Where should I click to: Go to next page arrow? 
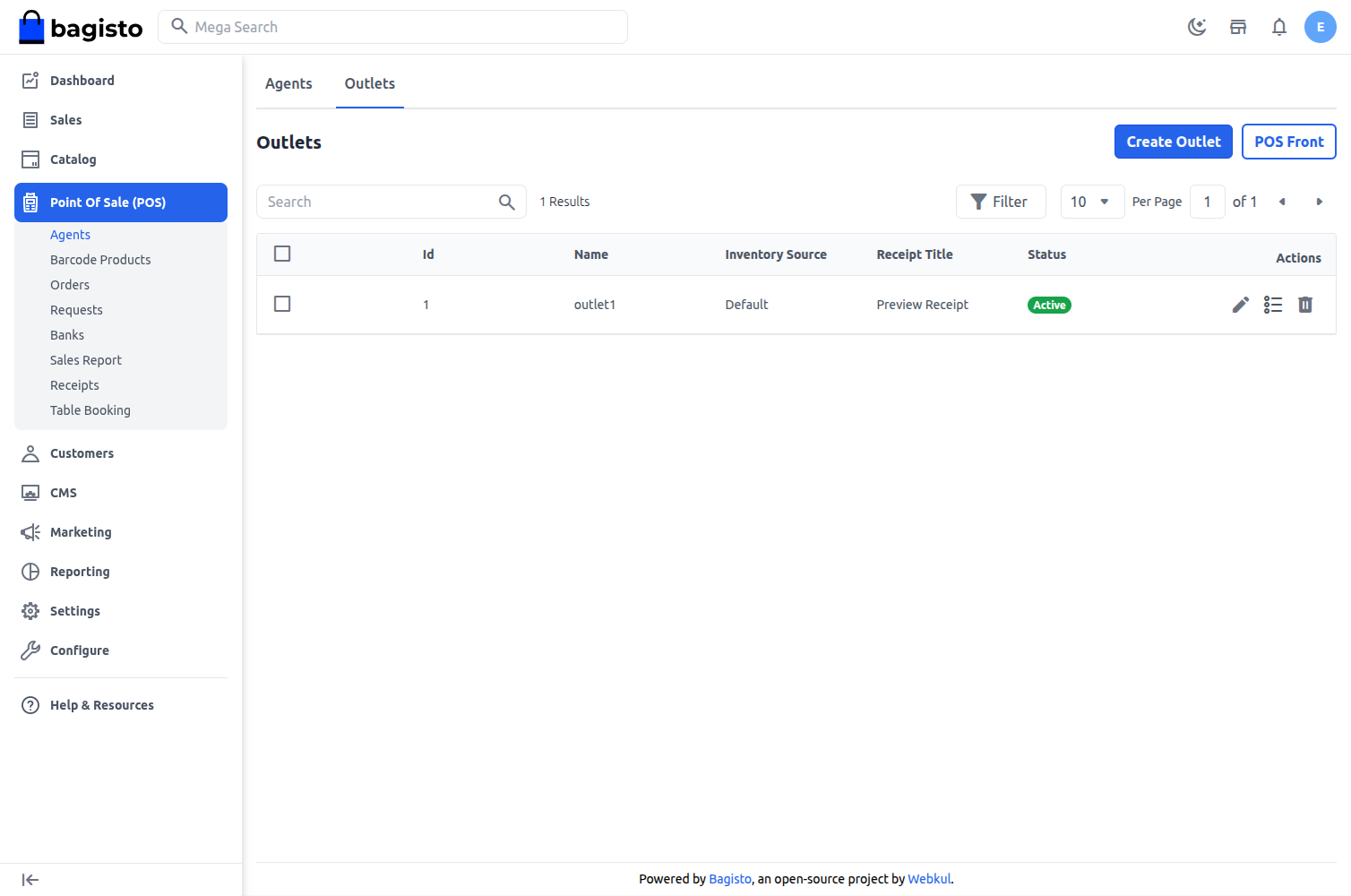click(x=1319, y=202)
